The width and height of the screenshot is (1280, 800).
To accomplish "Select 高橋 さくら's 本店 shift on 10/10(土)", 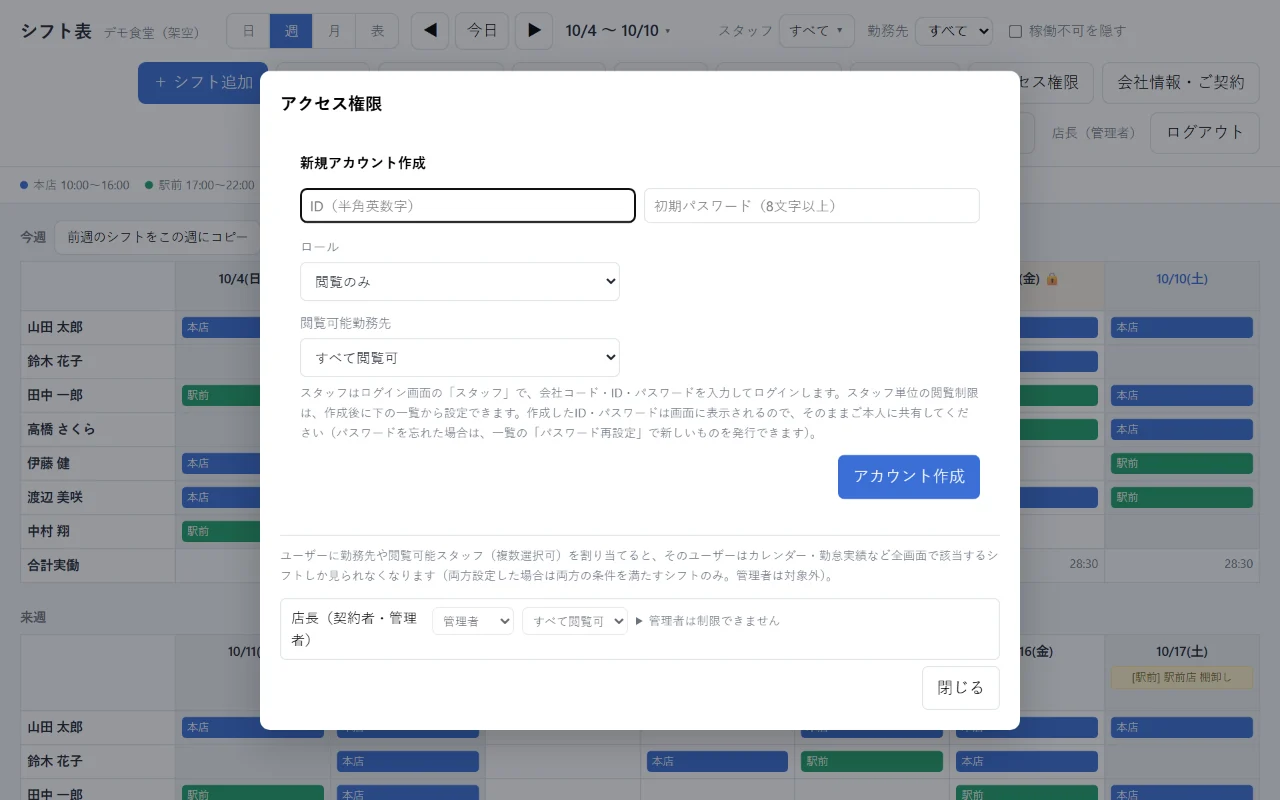I will click(x=1182, y=430).
